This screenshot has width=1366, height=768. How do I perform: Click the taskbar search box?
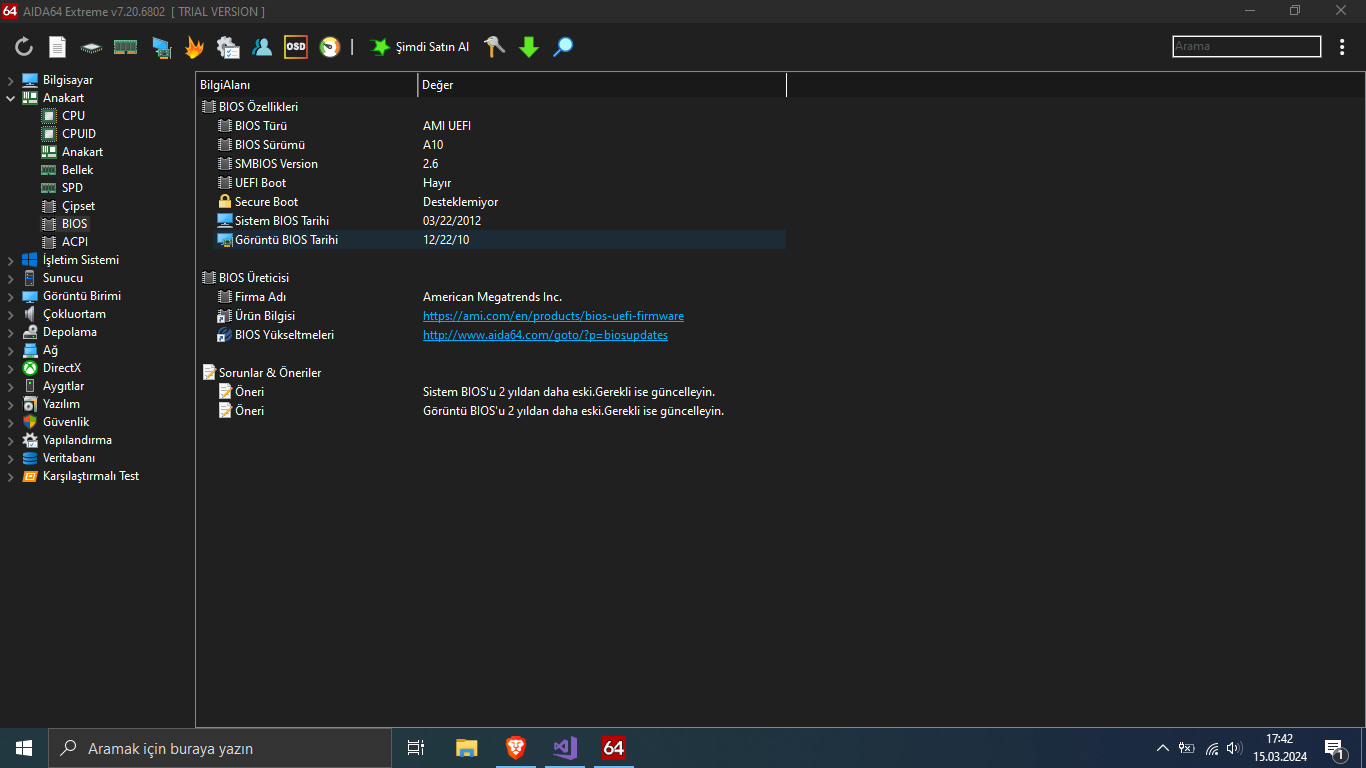220,748
